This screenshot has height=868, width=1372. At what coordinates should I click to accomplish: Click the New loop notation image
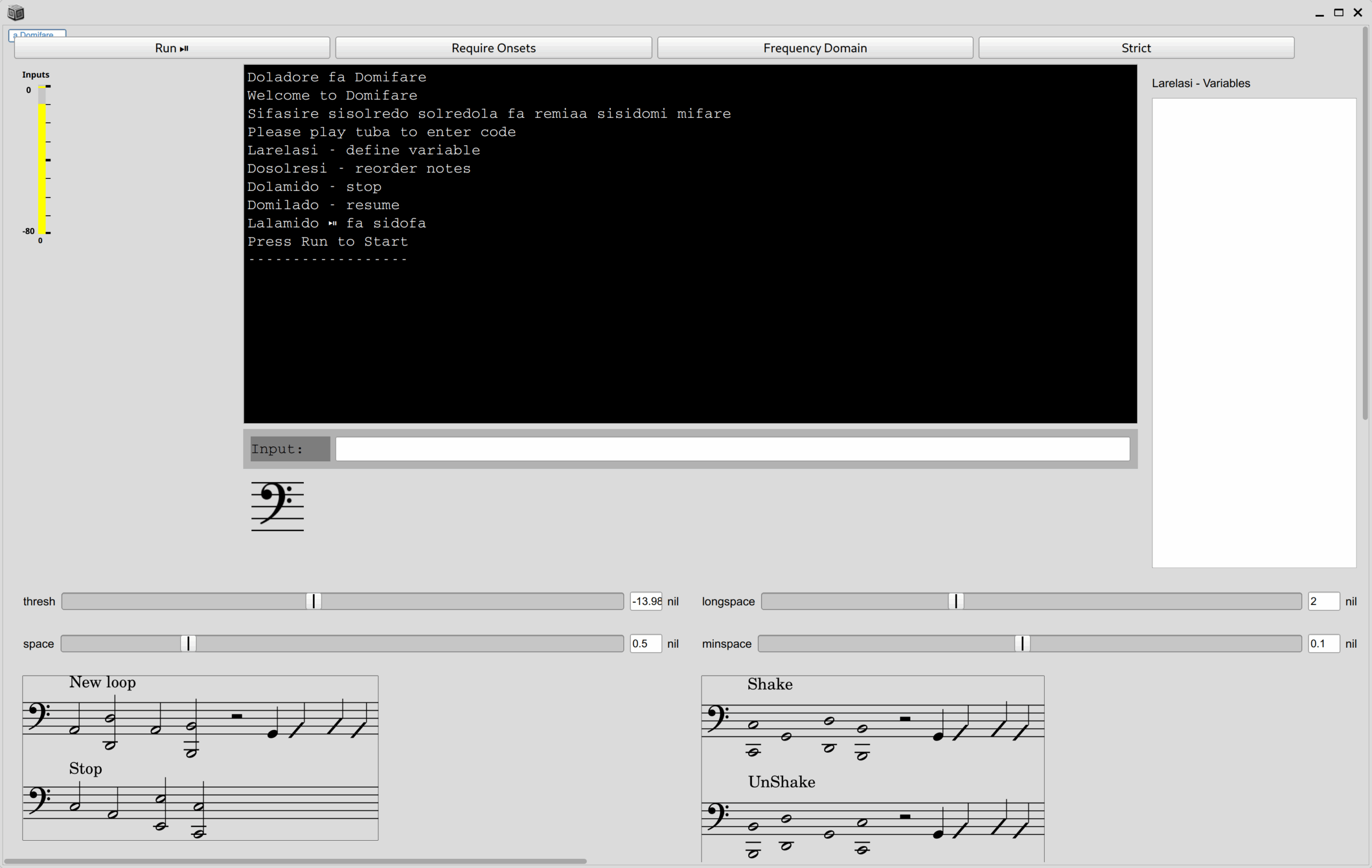[200, 716]
